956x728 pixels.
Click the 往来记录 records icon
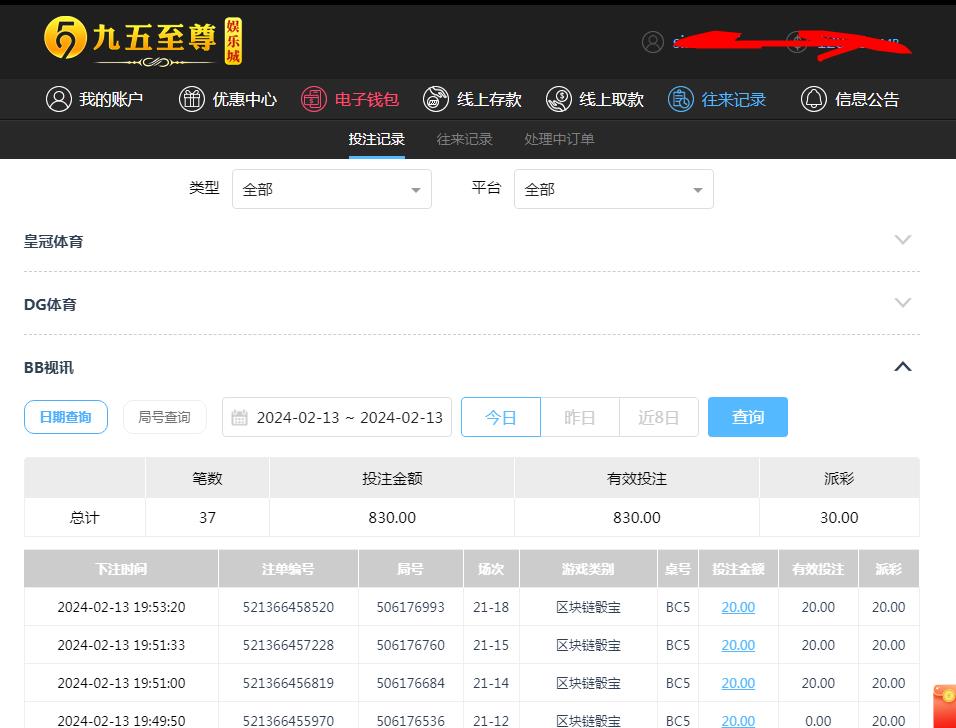[681, 99]
